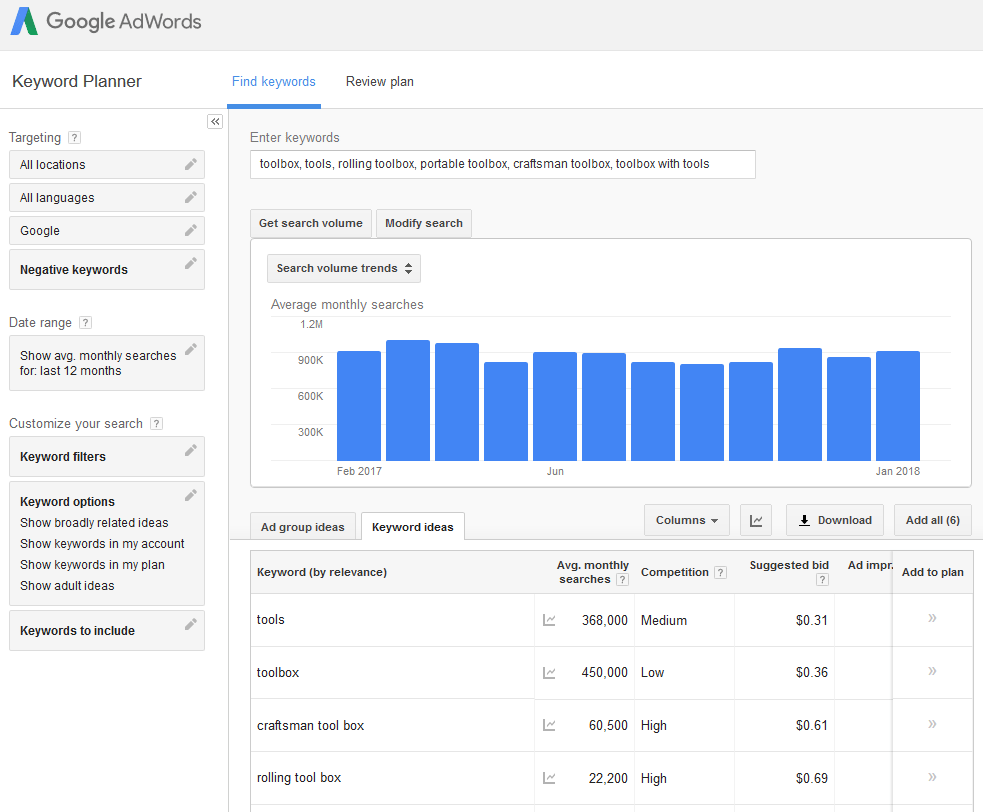Click the 450,000 searches value
Viewport: 983px width, 812px height.
click(x=604, y=672)
